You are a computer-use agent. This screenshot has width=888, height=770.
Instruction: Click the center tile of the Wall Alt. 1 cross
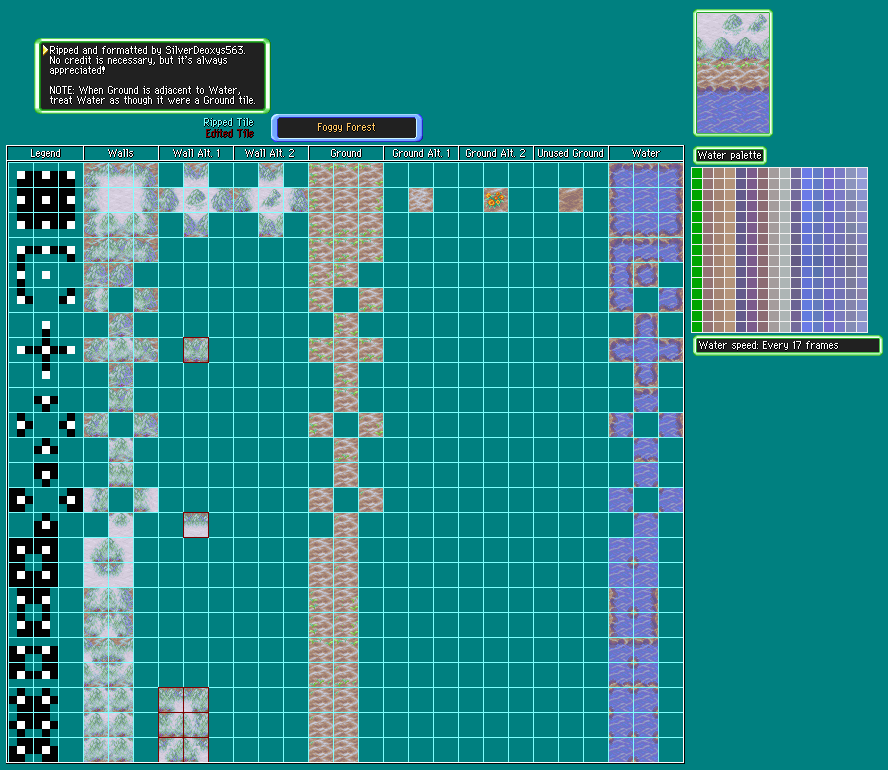(x=196, y=200)
